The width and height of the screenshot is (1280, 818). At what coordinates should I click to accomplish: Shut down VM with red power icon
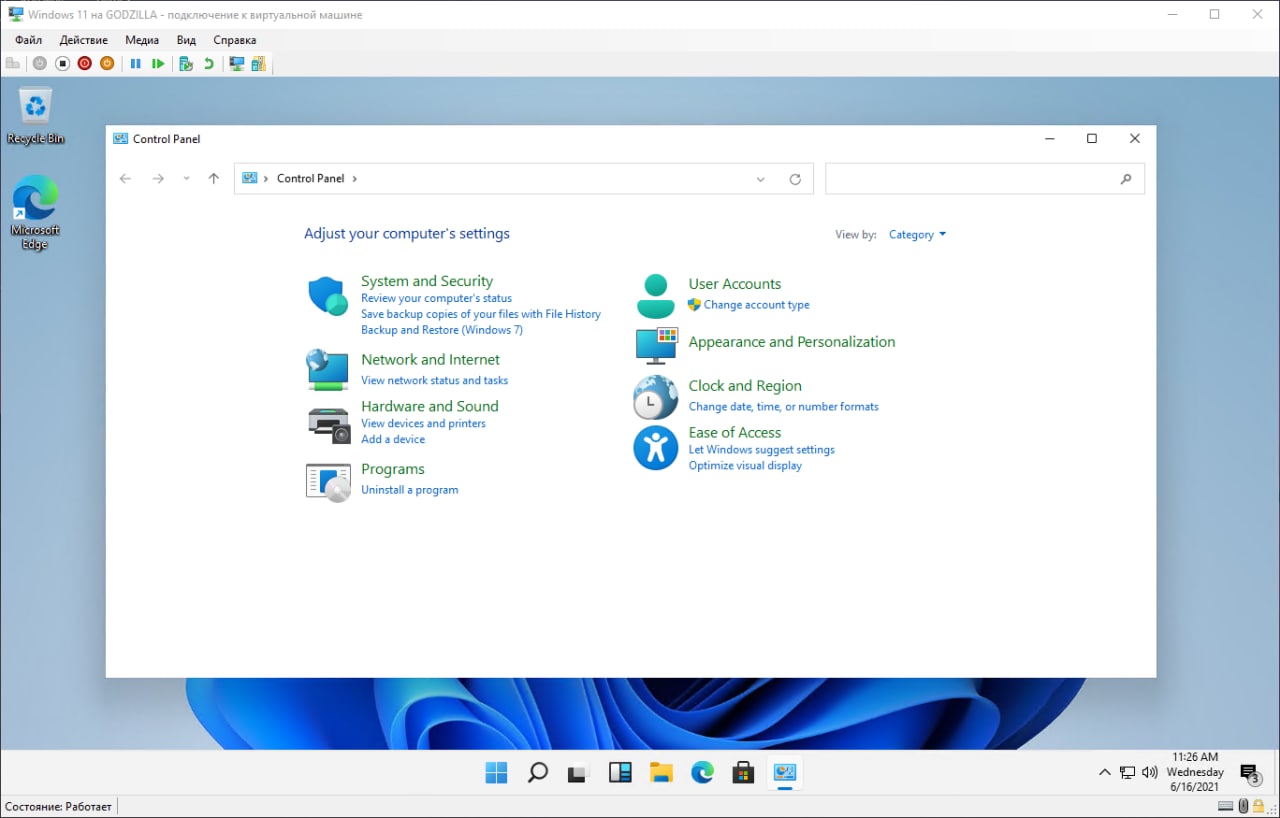(84, 63)
